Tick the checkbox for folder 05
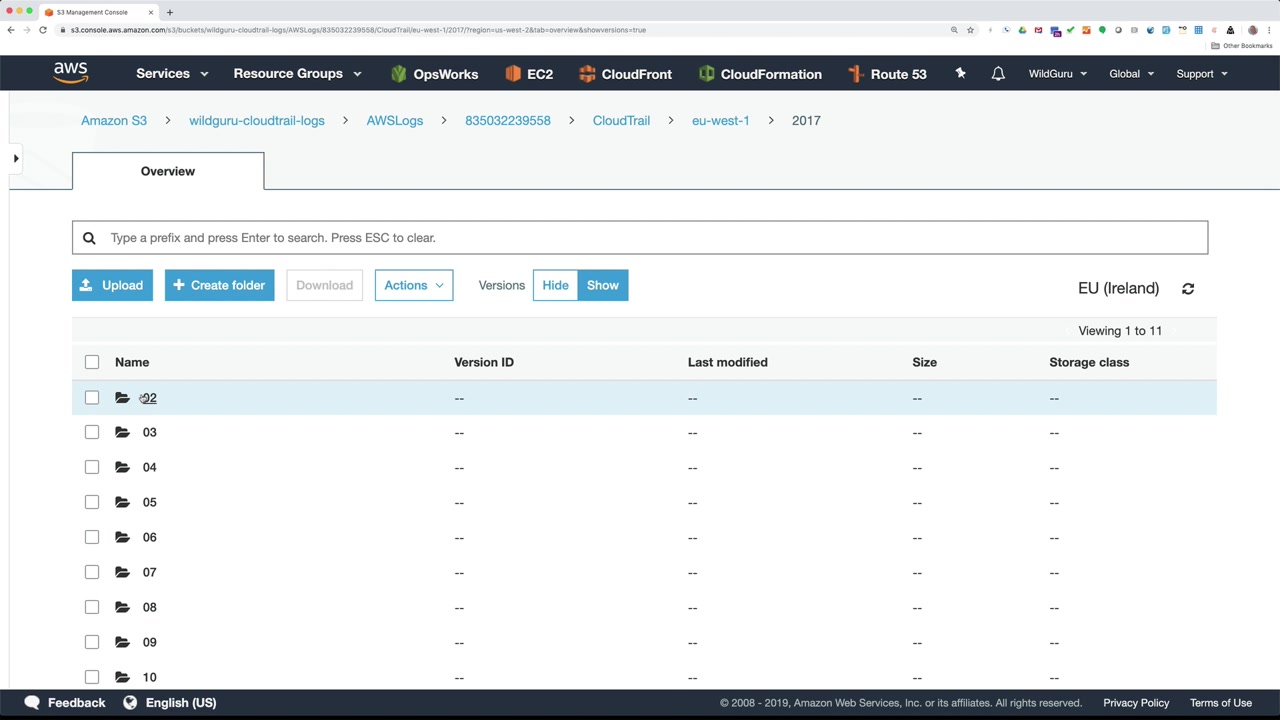 coord(92,502)
